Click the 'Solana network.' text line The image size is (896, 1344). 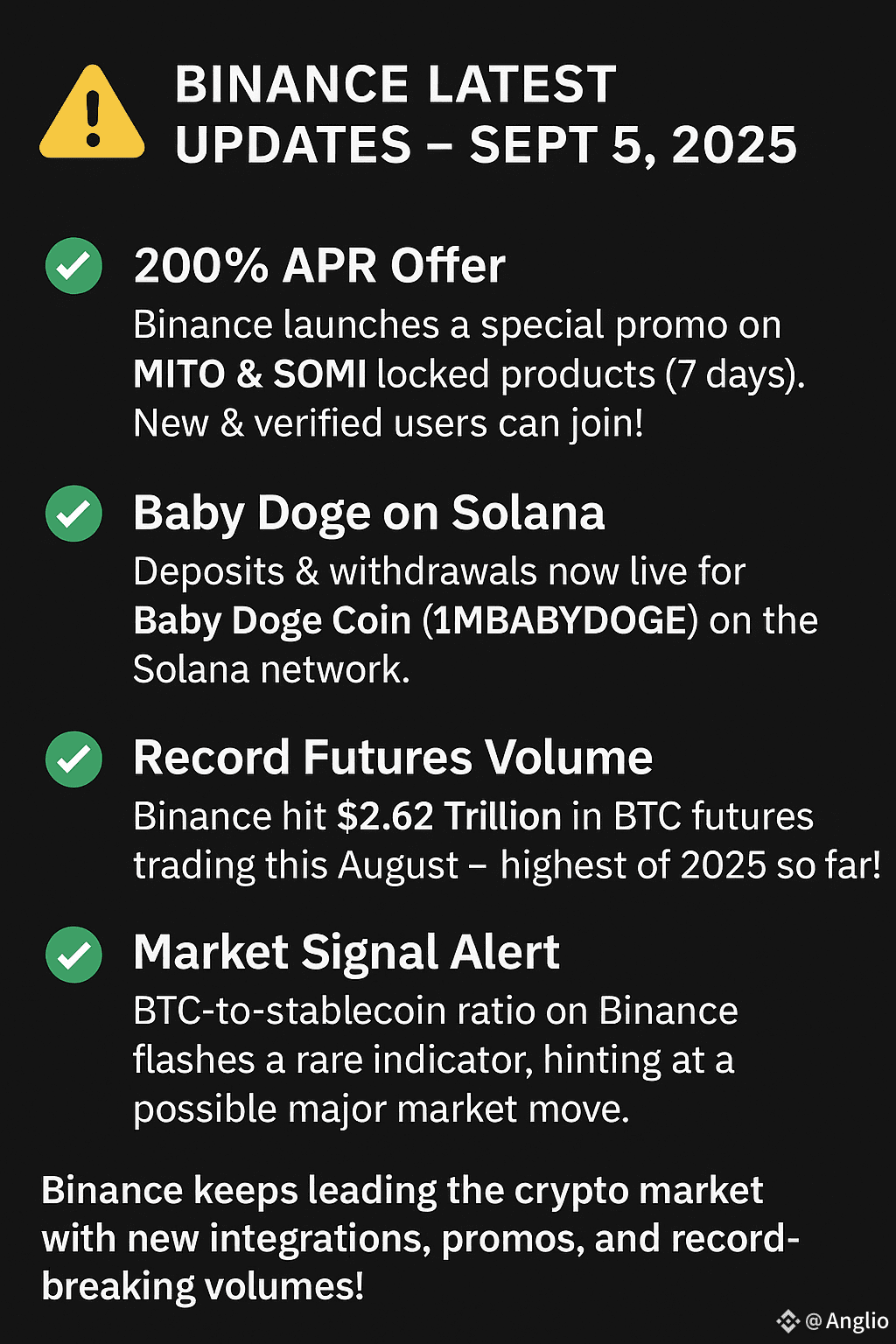[271, 669]
